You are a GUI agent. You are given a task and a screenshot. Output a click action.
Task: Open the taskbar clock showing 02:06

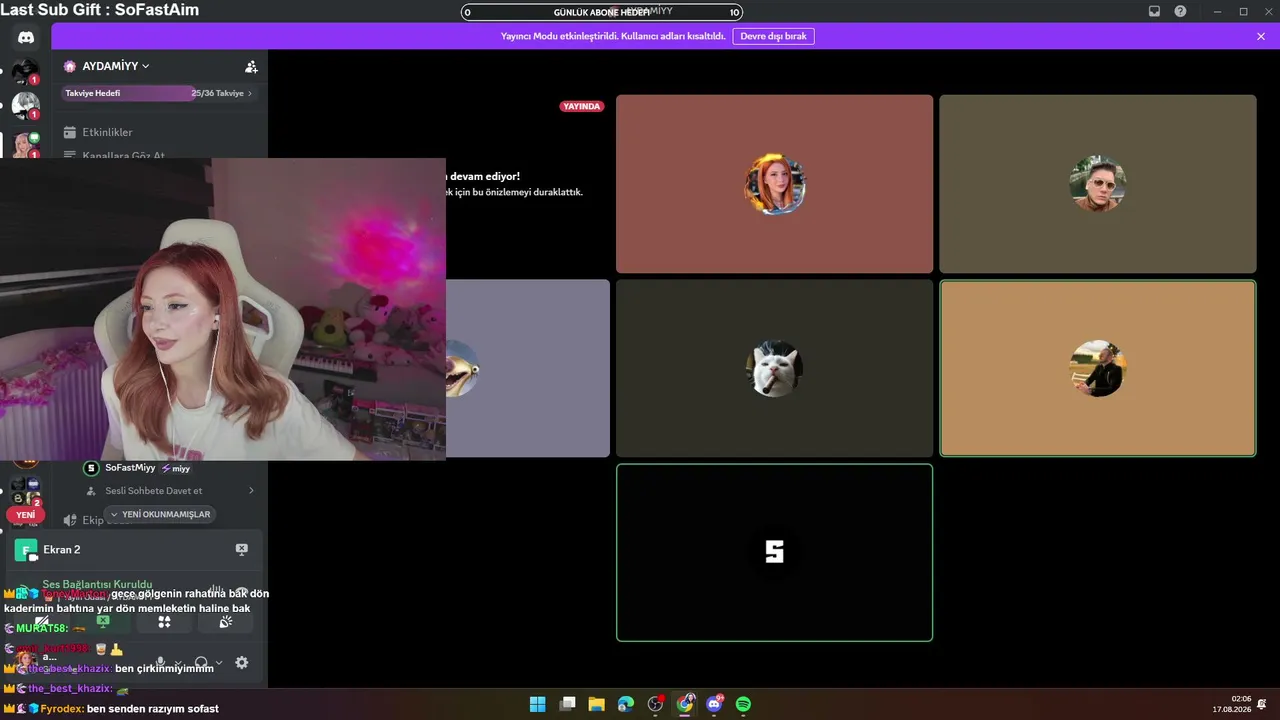click(1231, 704)
